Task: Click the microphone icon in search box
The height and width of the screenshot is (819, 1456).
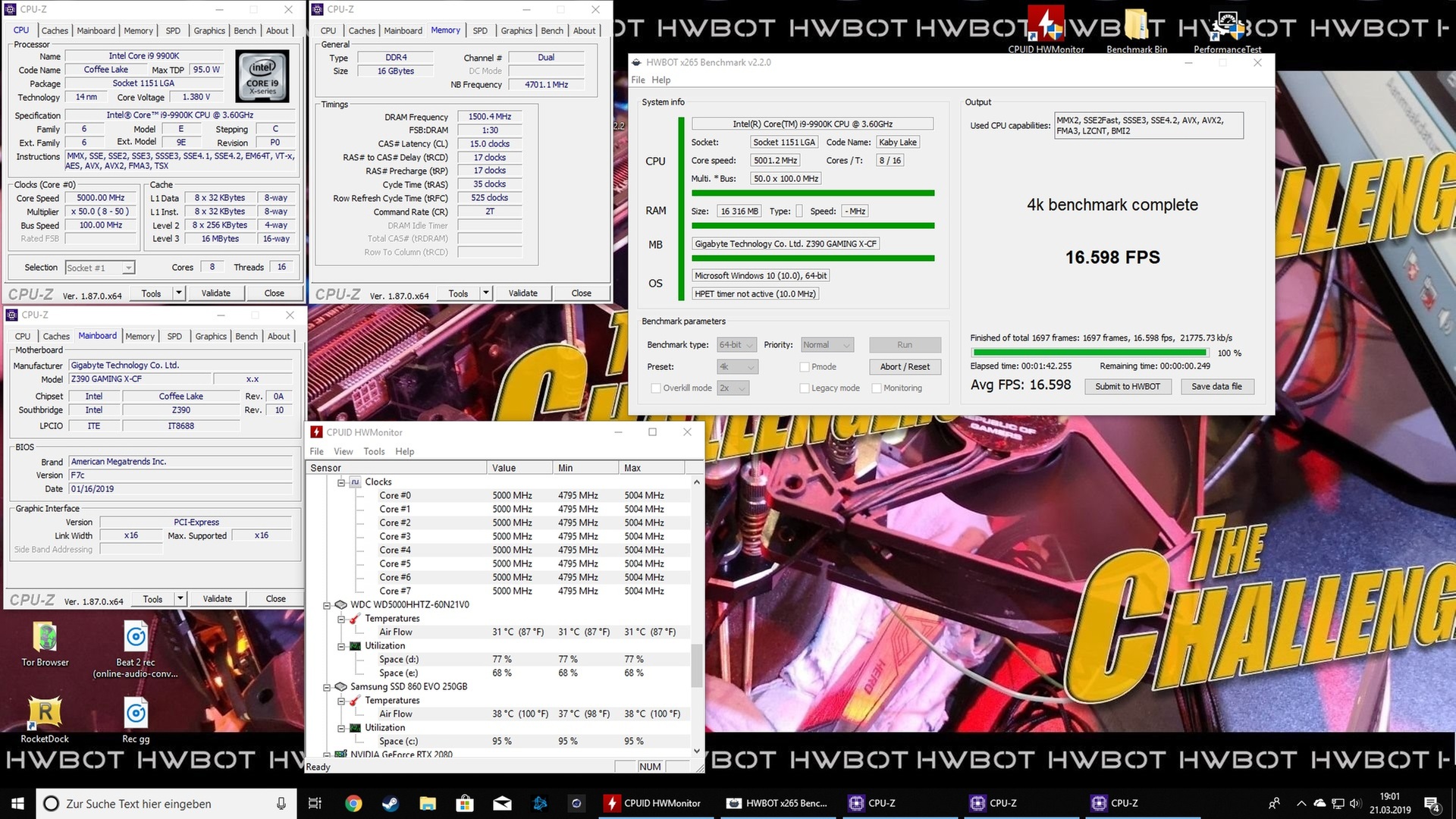Action: point(281,803)
